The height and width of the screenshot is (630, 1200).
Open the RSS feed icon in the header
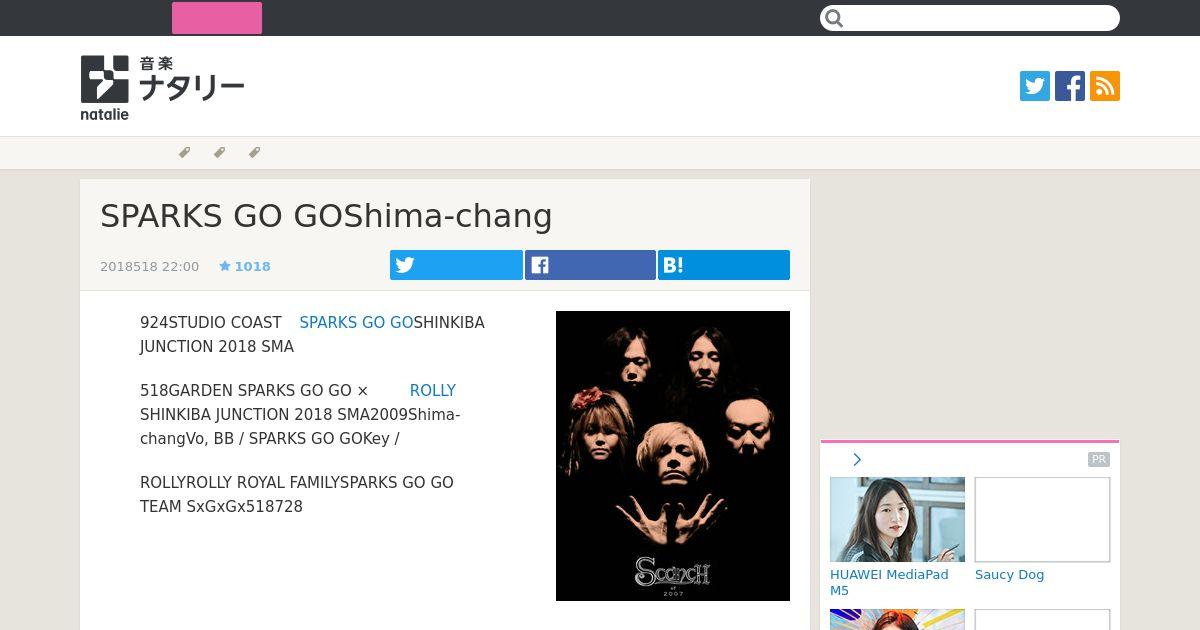pos(1105,86)
